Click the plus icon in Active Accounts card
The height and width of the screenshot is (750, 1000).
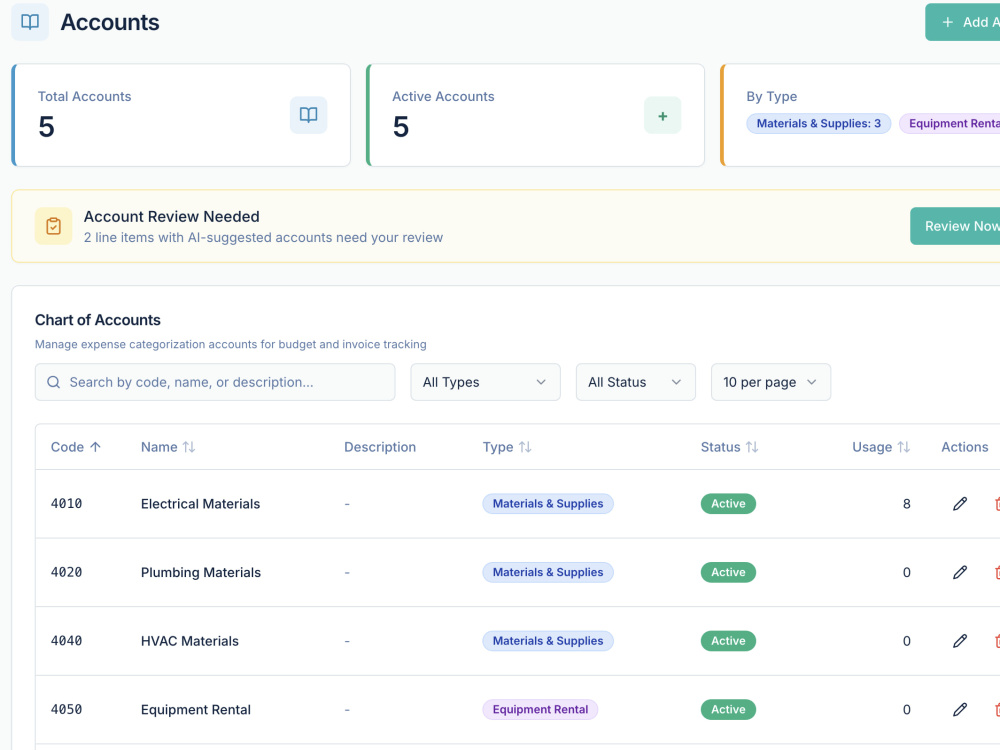pos(663,115)
